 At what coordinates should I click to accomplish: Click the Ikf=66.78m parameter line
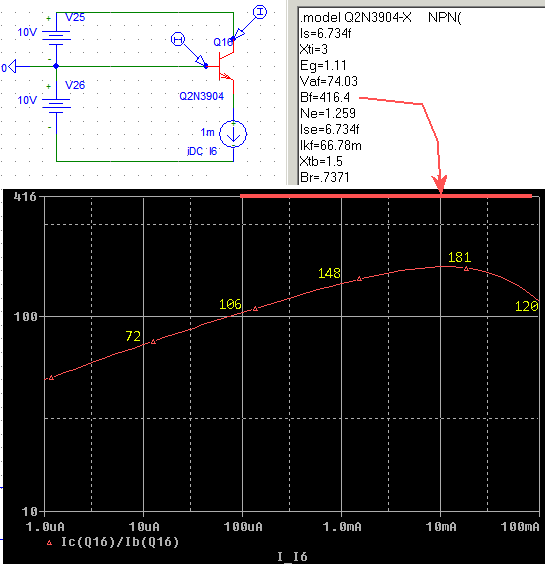coord(331,145)
